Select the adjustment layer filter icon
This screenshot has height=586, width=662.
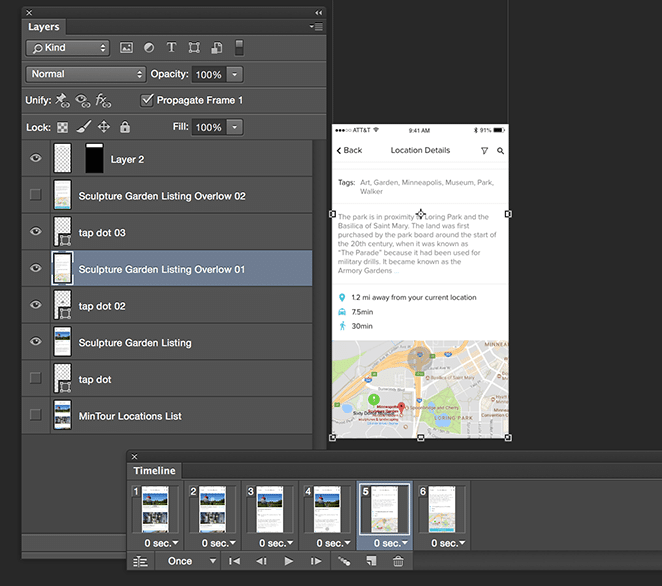(149, 48)
